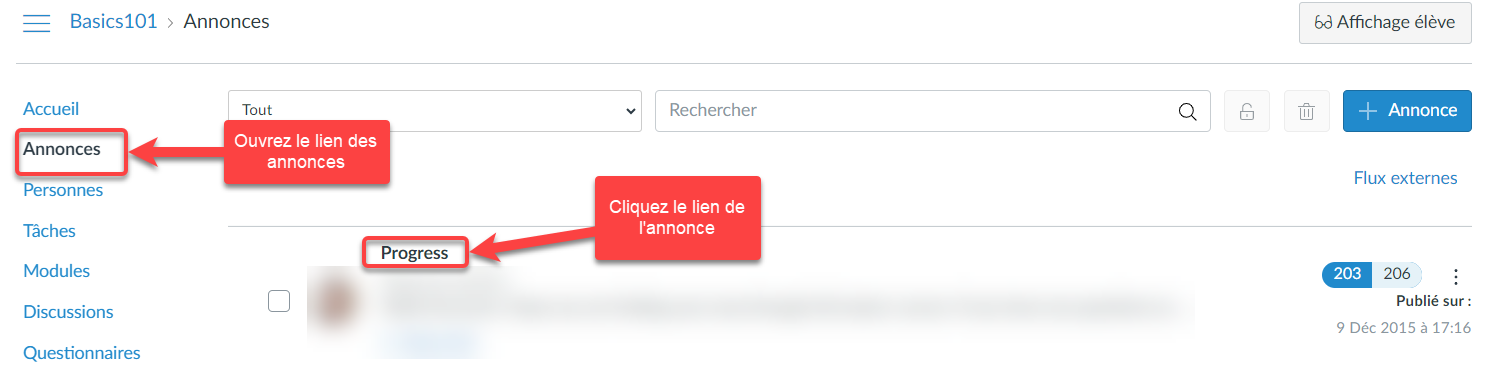Click the search magnifier icon
Viewport: 1496px width, 373px height.
pyautogui.click(x=1188, y=111)
